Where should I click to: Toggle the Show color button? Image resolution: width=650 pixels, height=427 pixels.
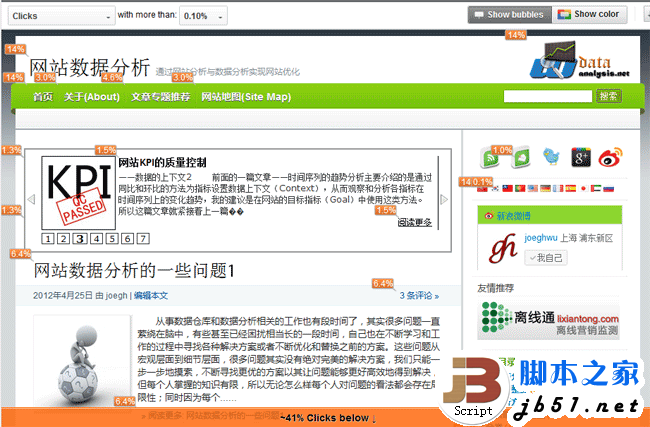click(590, 15)
